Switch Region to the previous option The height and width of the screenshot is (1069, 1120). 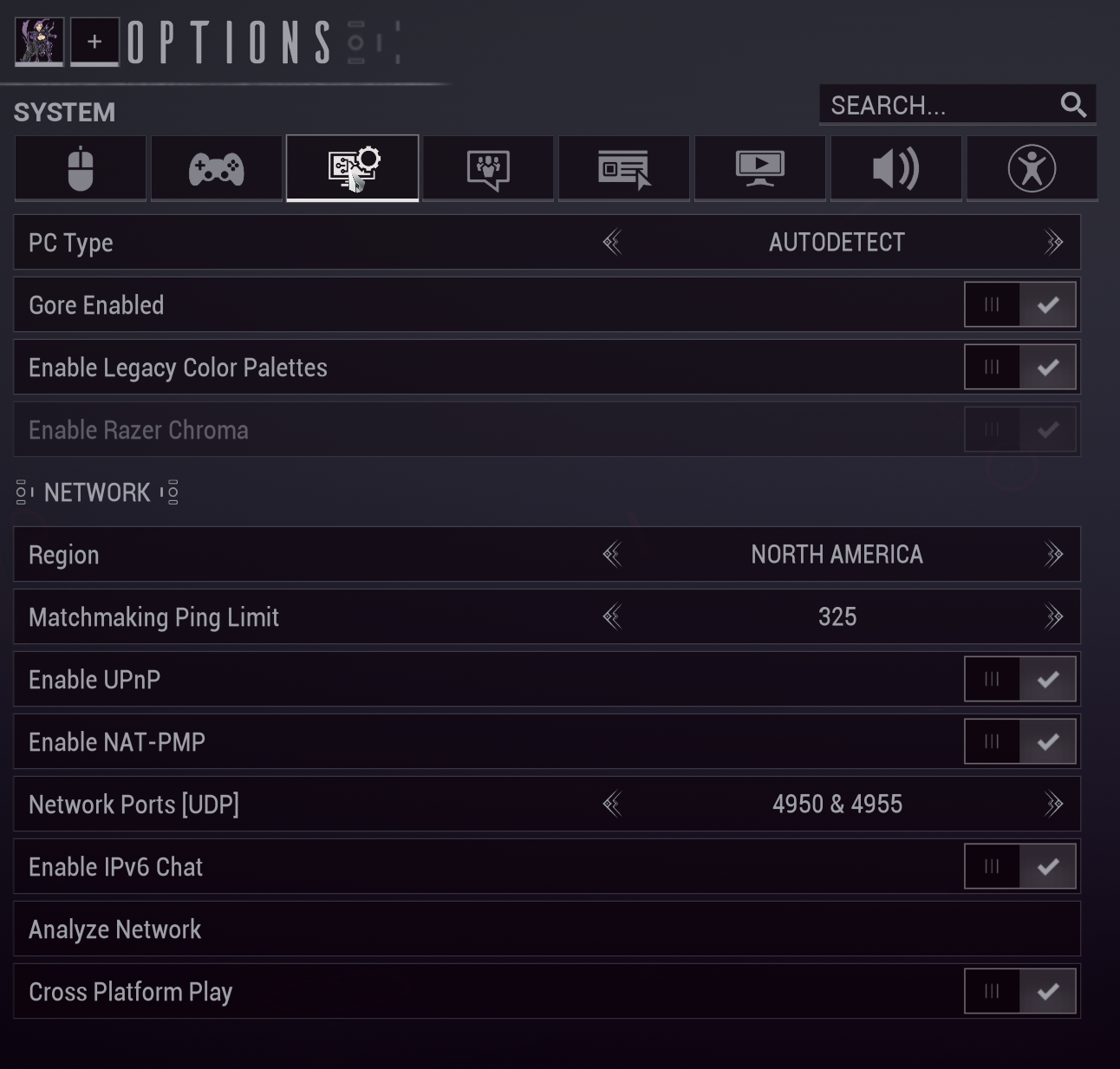coord(612,554)
